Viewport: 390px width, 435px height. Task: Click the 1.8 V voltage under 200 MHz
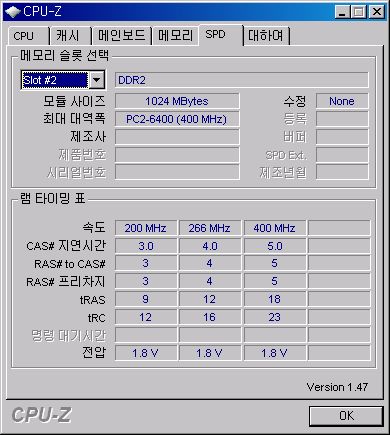146,353
